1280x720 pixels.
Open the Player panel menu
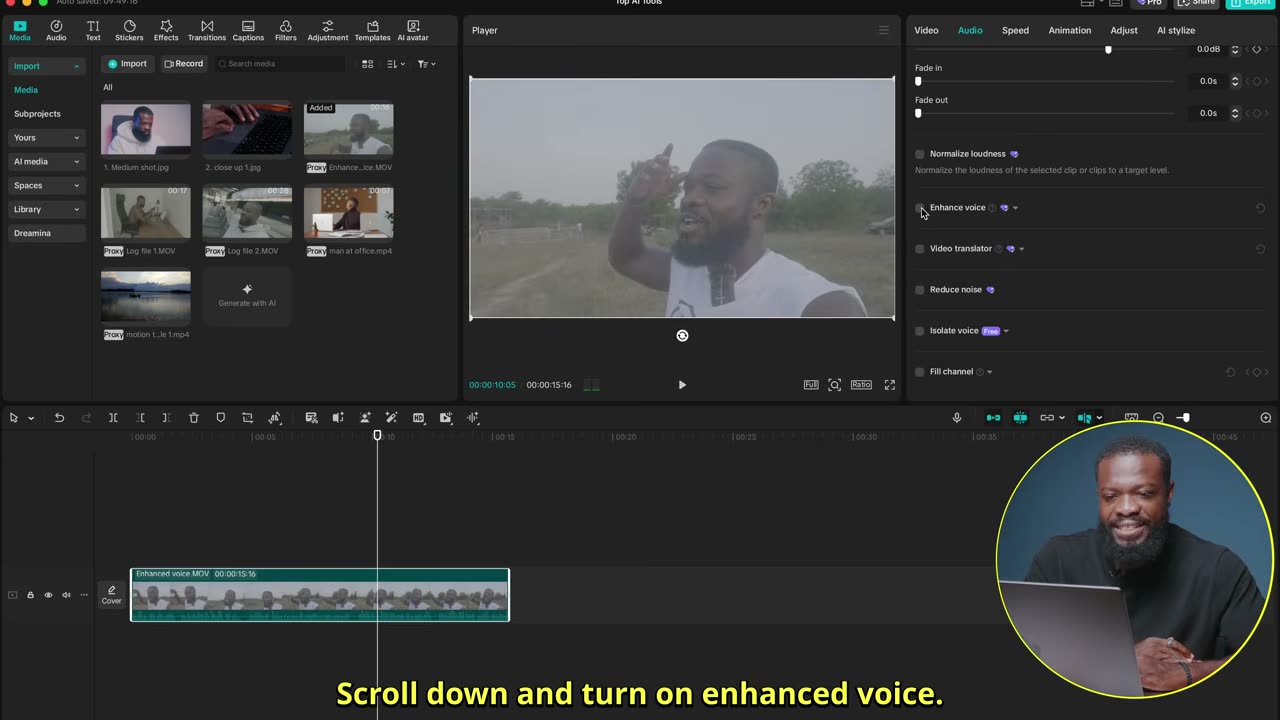[x=884, y=31]
